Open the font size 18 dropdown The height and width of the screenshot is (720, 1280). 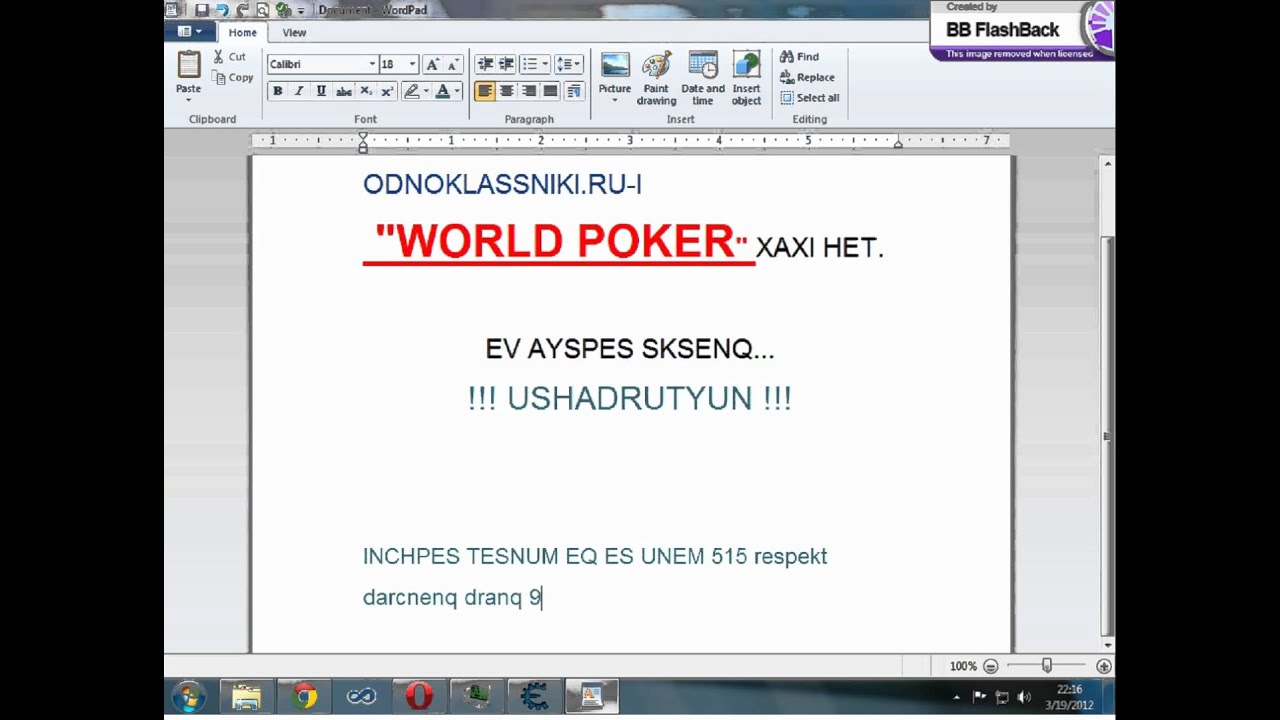(x=412, y=64)
